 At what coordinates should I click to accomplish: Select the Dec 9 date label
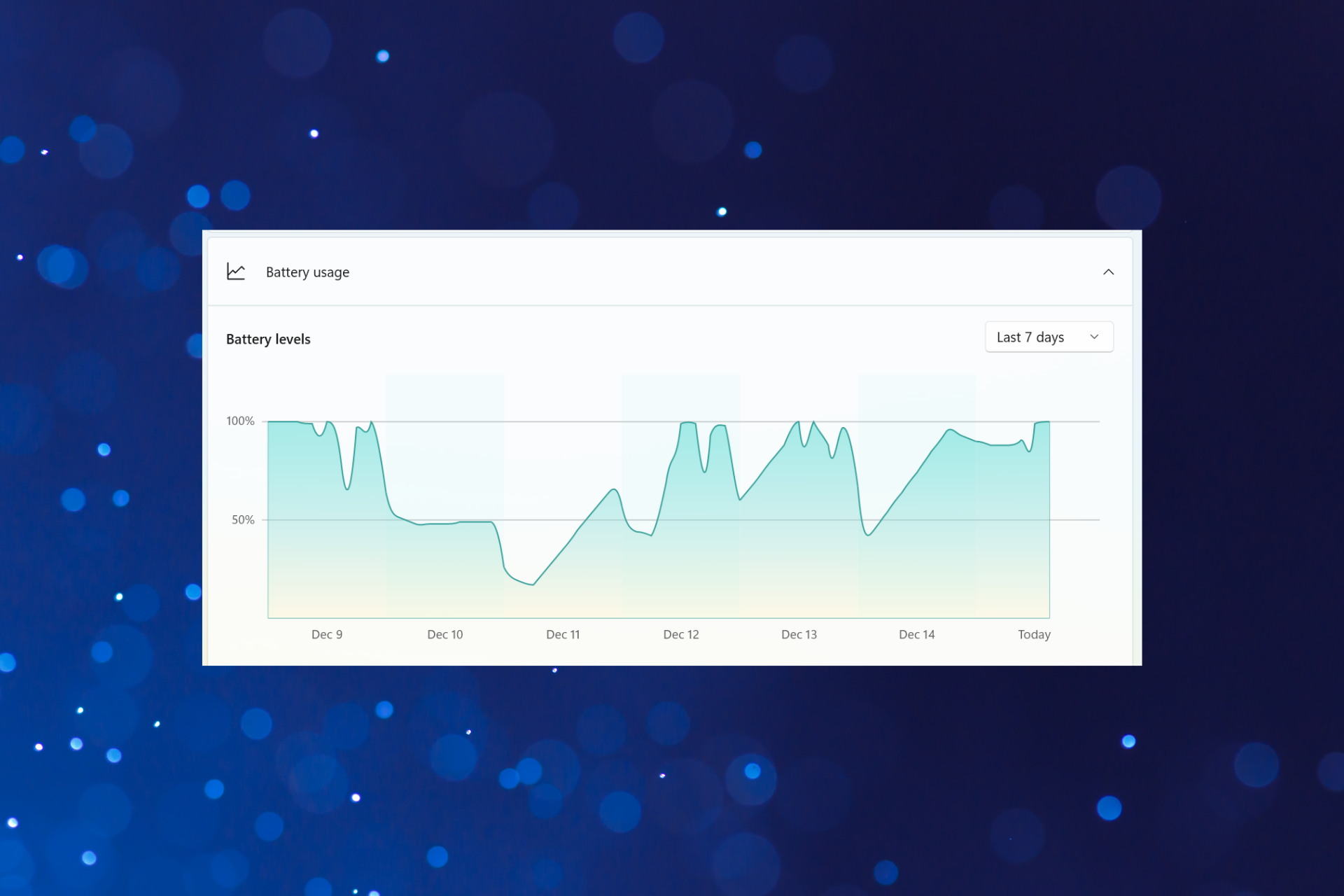click(327, 634)
